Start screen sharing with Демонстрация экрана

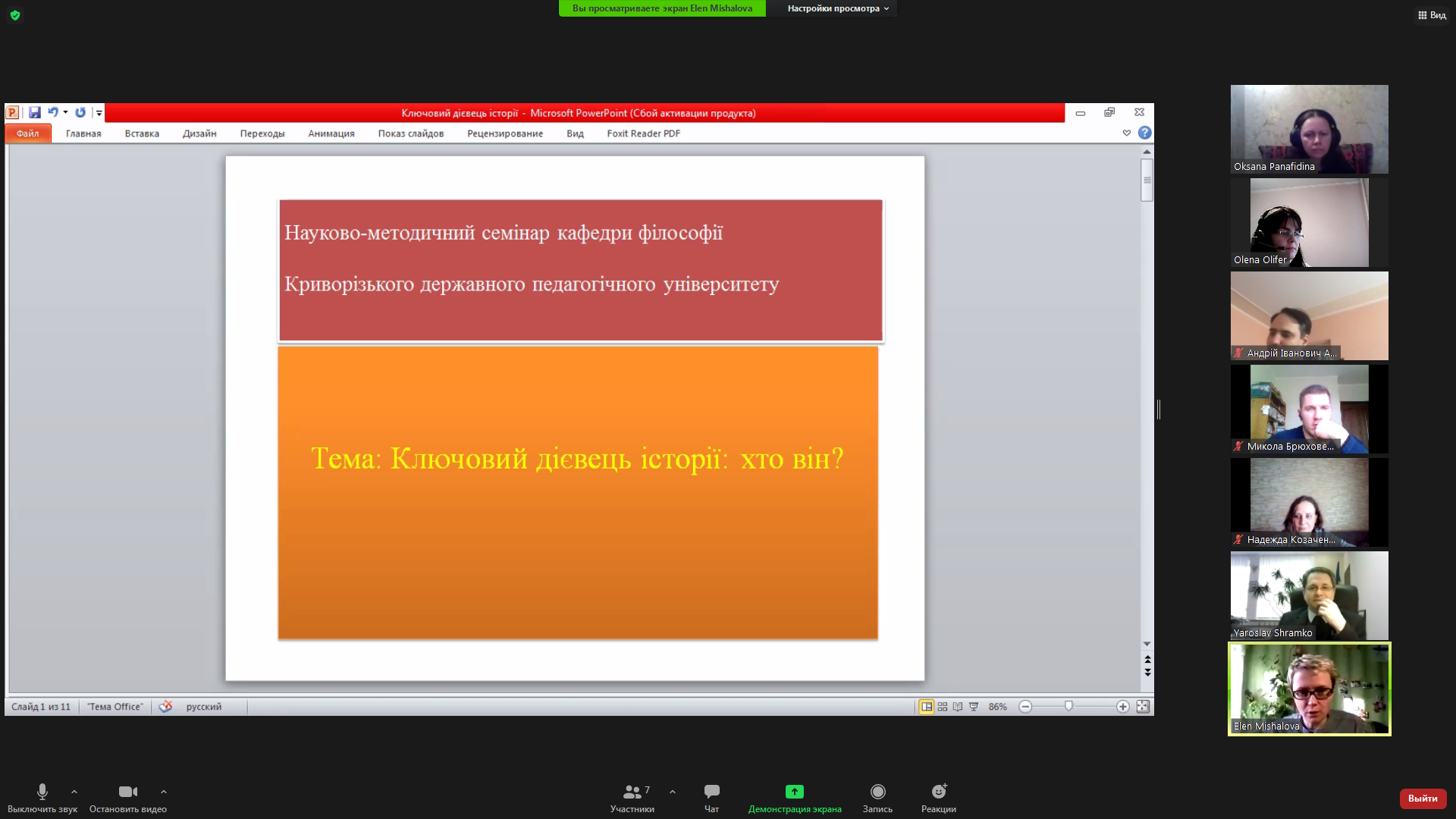795,799
